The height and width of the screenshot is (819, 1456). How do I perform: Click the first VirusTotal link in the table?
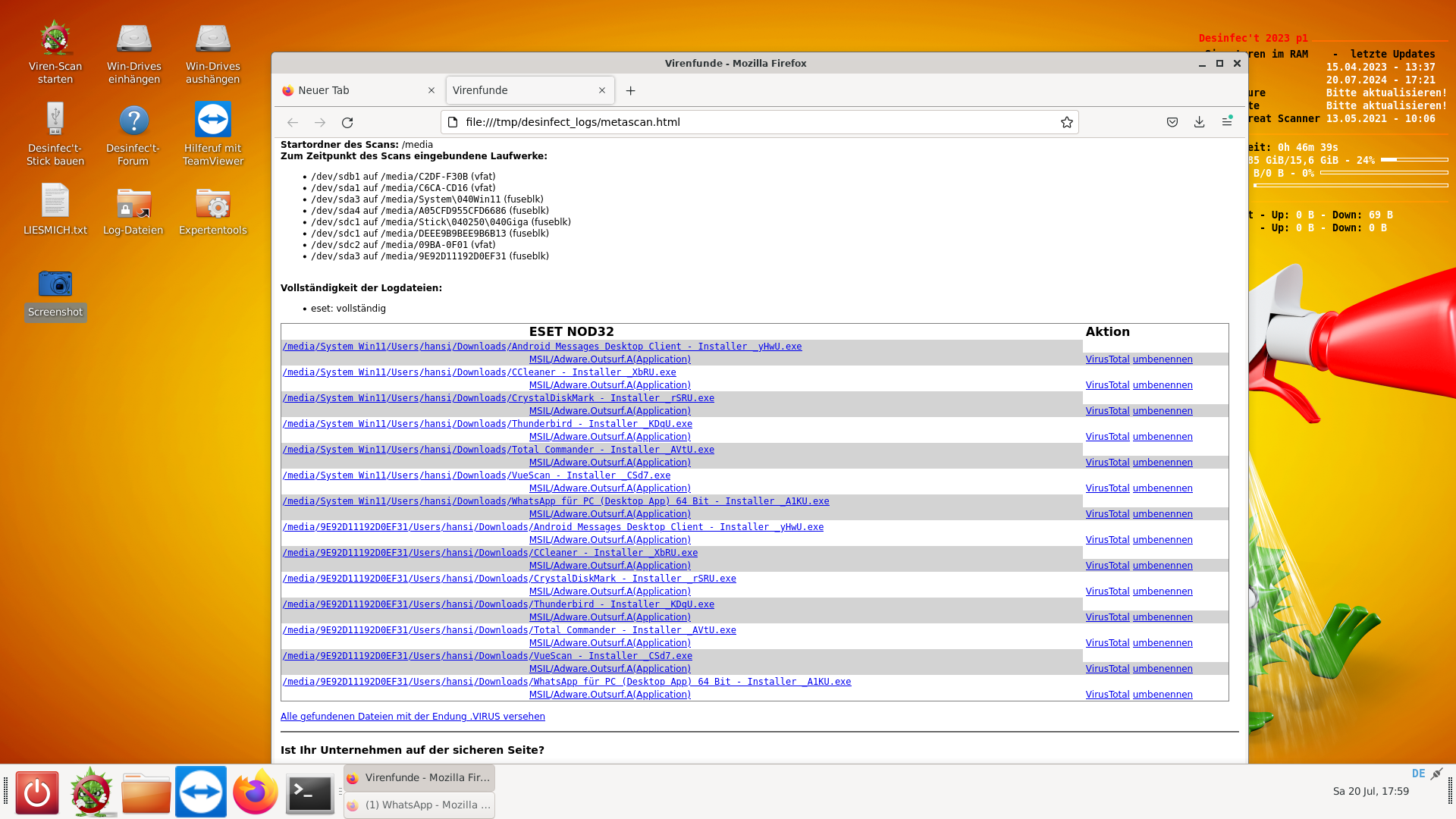pyautogui.click(x=1107, y=359)
